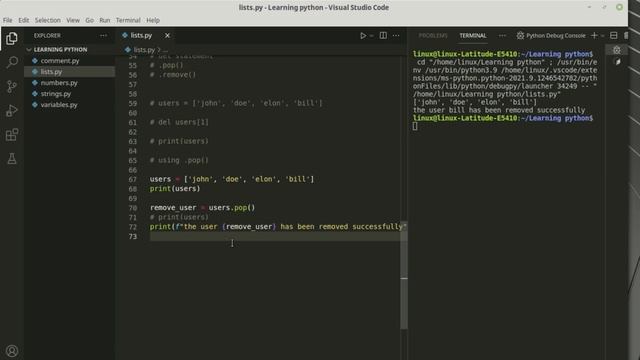This screenshot has height=360, width=640.
Task: Open variables.py in the Explorer
Action: tap(59, 104)
